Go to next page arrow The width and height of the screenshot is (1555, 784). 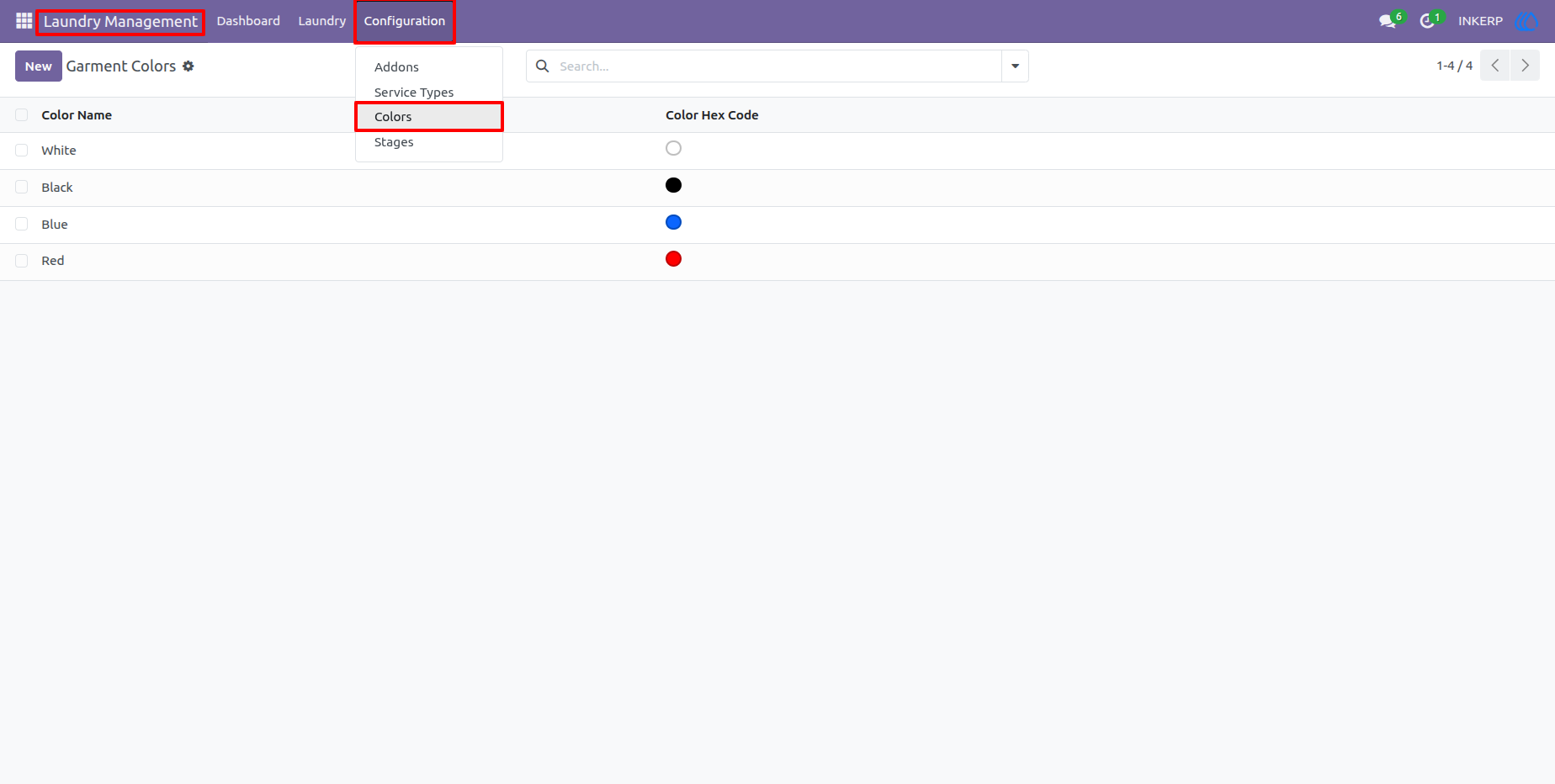[1525, 66]
